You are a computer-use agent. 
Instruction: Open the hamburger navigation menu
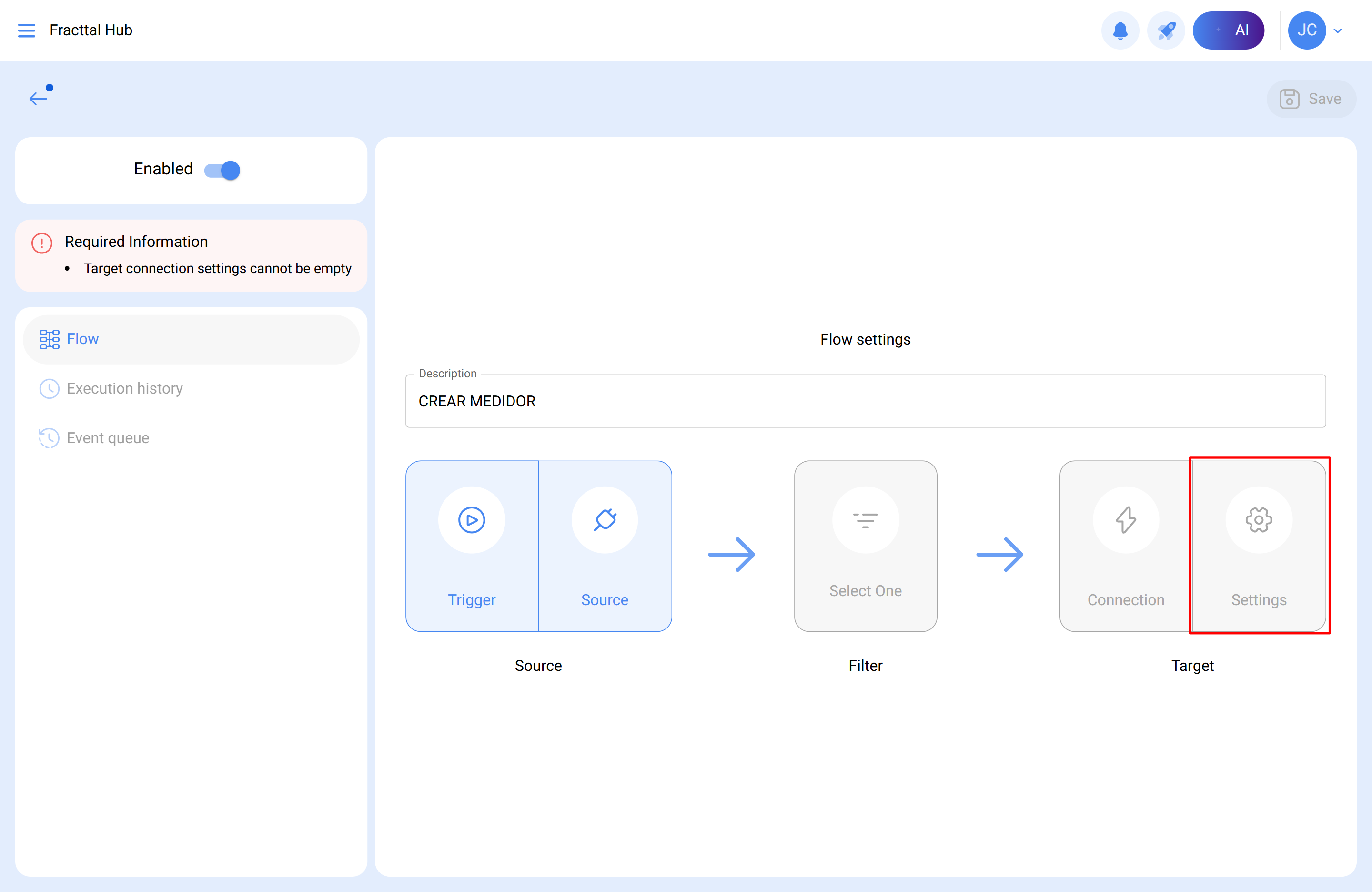(x=26, y=30)
